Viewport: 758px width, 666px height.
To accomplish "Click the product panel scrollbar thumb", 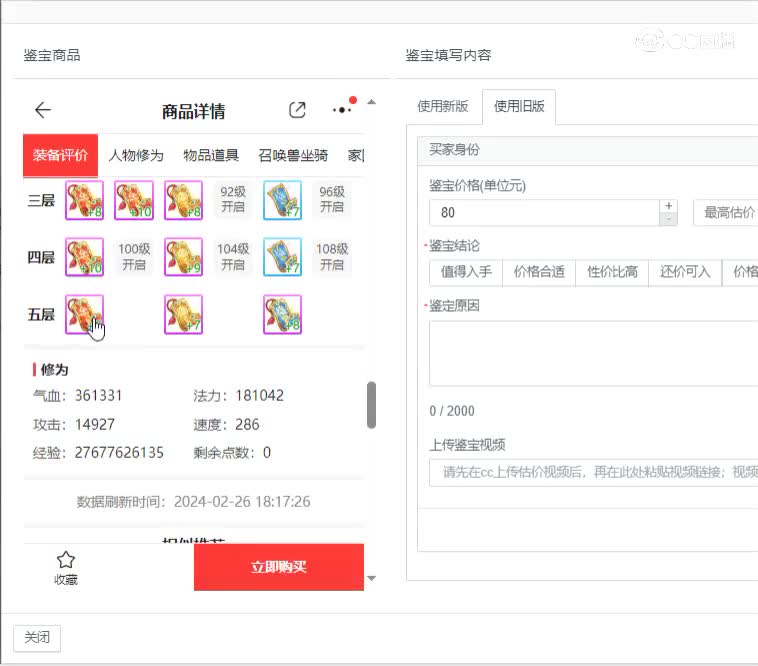I will click(x=371, y=405).
